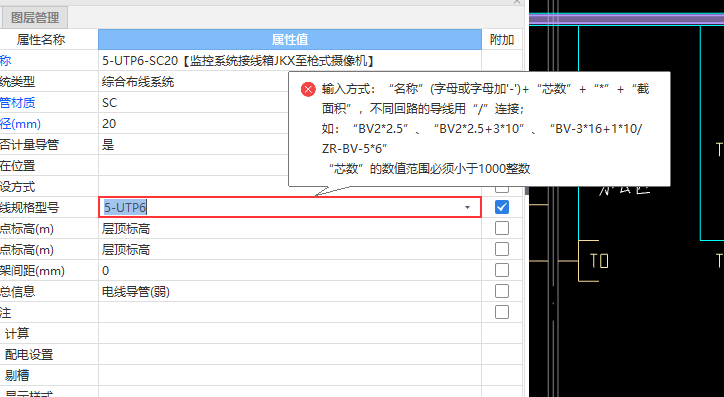Expand the 剔槽 property group
The image size is (724, 397).
[17, 375]
